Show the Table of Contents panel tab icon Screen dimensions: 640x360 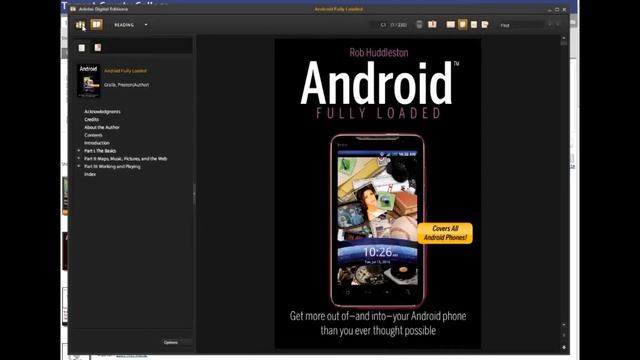click(x=82, y=48)
